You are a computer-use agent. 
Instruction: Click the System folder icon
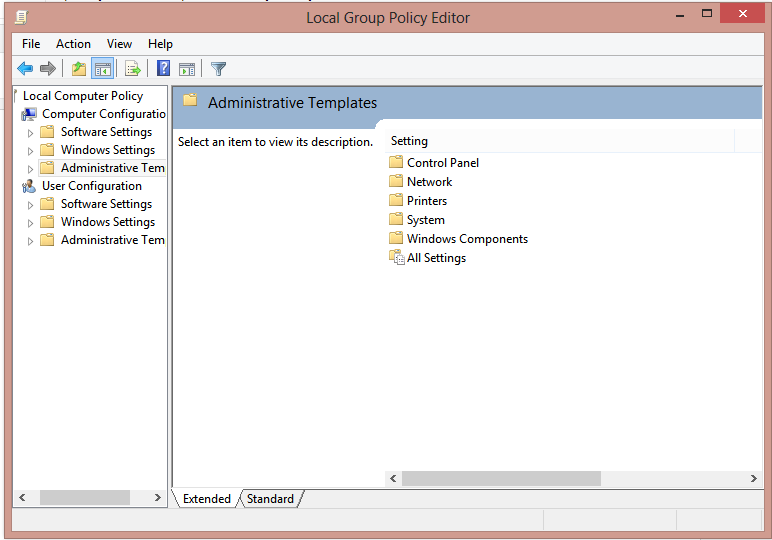coord(396,219)
